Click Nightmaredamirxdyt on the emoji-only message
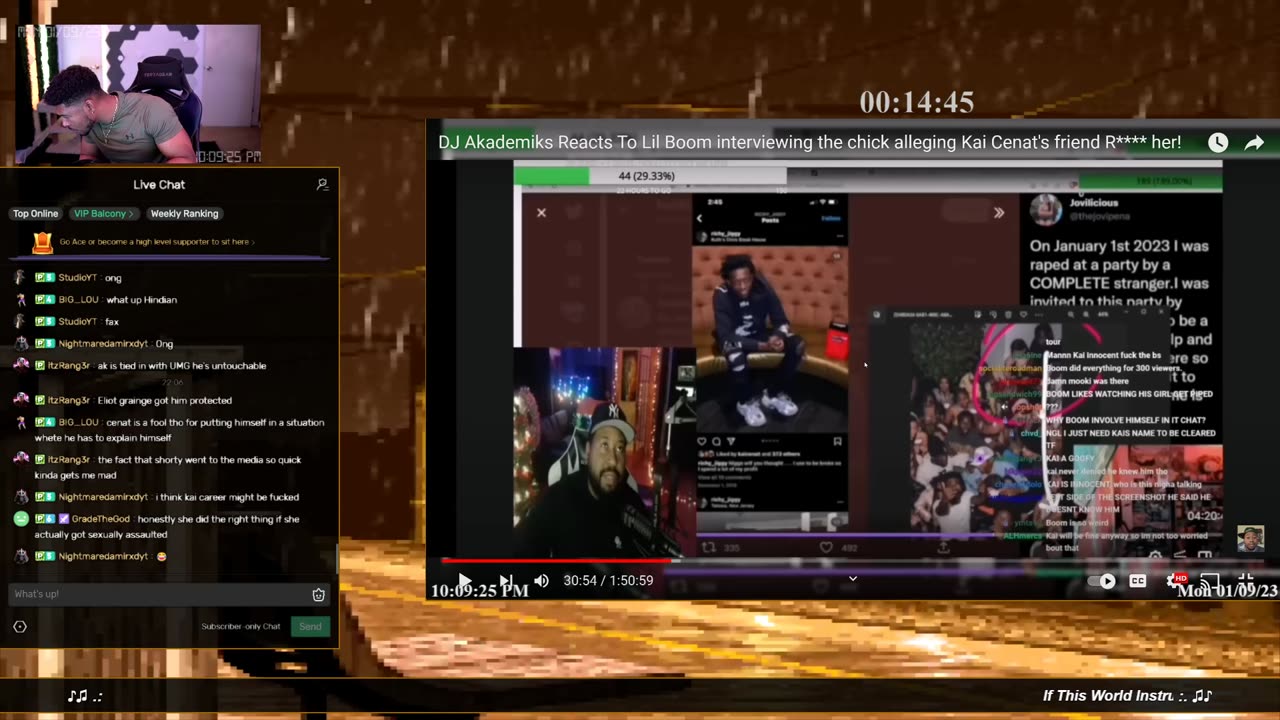The width and height of the screenshot is (1280, 720). 103,556
